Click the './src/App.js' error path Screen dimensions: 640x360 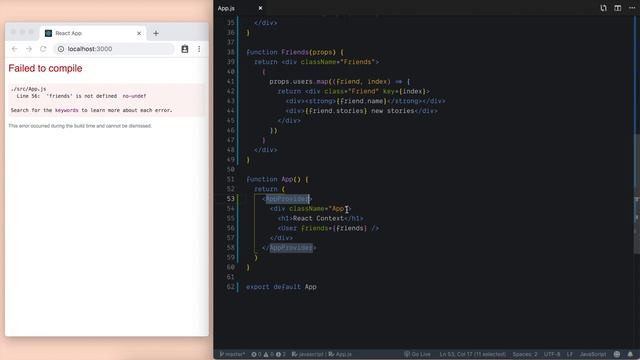(x=28, y=89)
